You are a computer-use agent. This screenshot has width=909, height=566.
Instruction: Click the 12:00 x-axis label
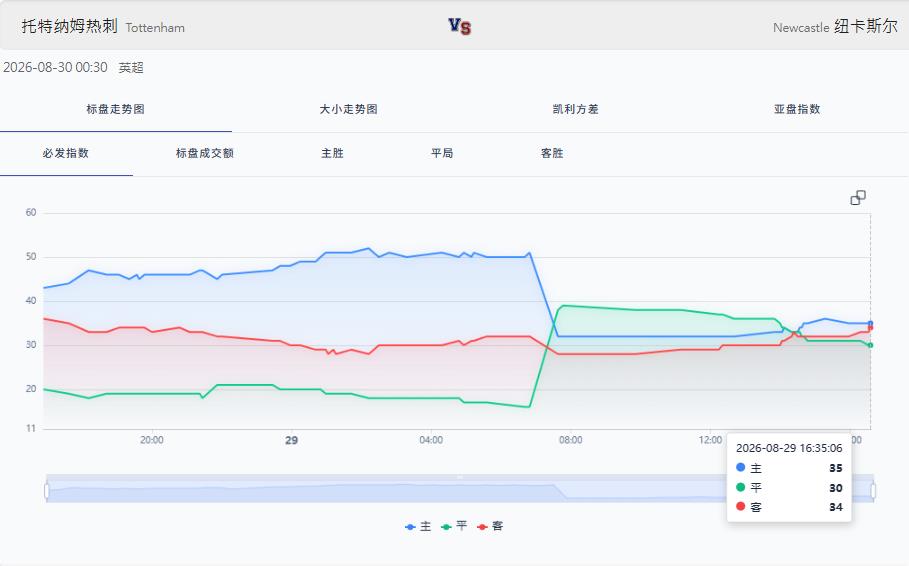[x=710, y=440]
